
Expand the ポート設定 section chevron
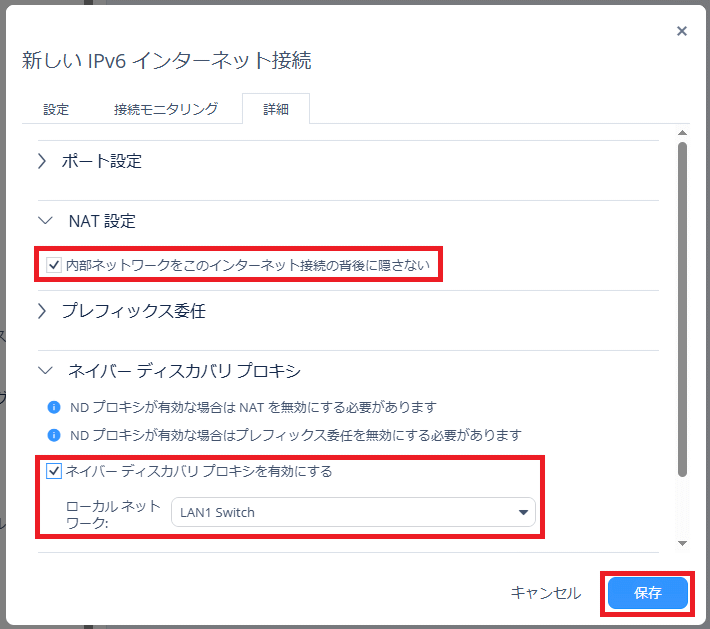(42, 161)
